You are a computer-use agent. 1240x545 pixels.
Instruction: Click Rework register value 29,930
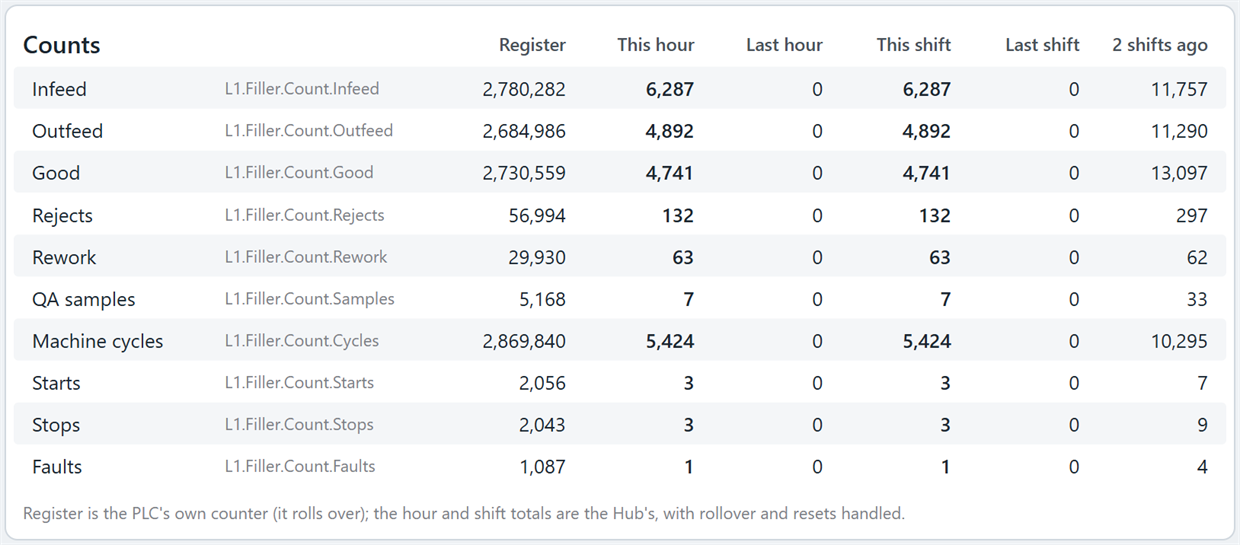(x=537, y=257)
